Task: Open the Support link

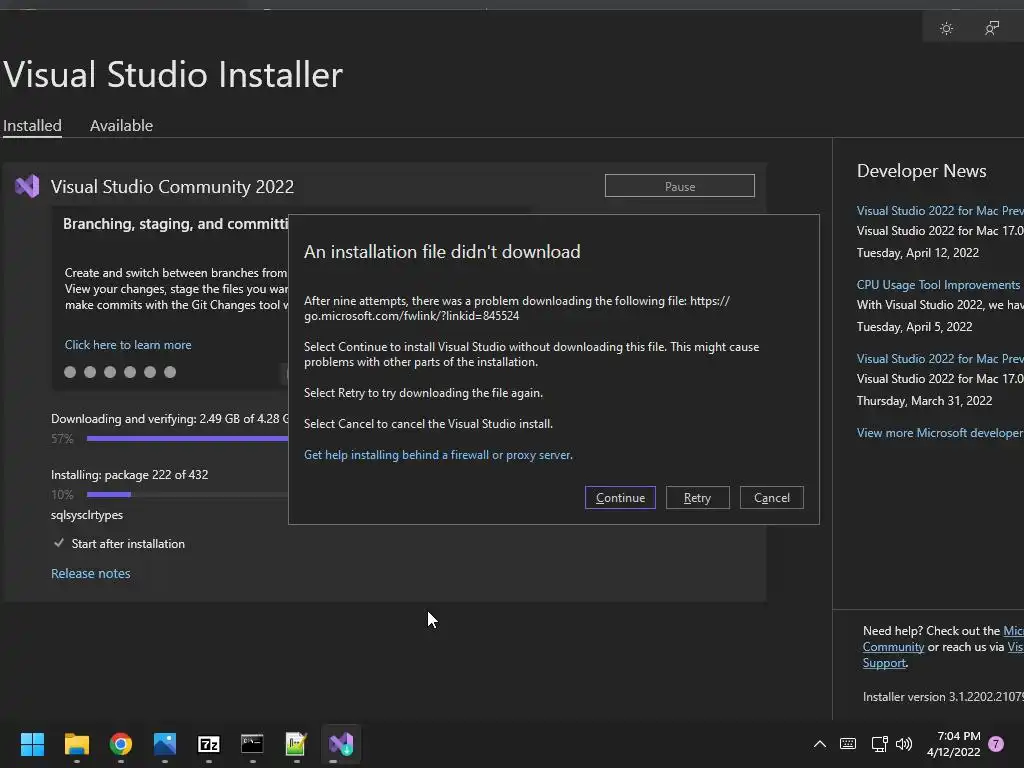Action: pos(884,663)
